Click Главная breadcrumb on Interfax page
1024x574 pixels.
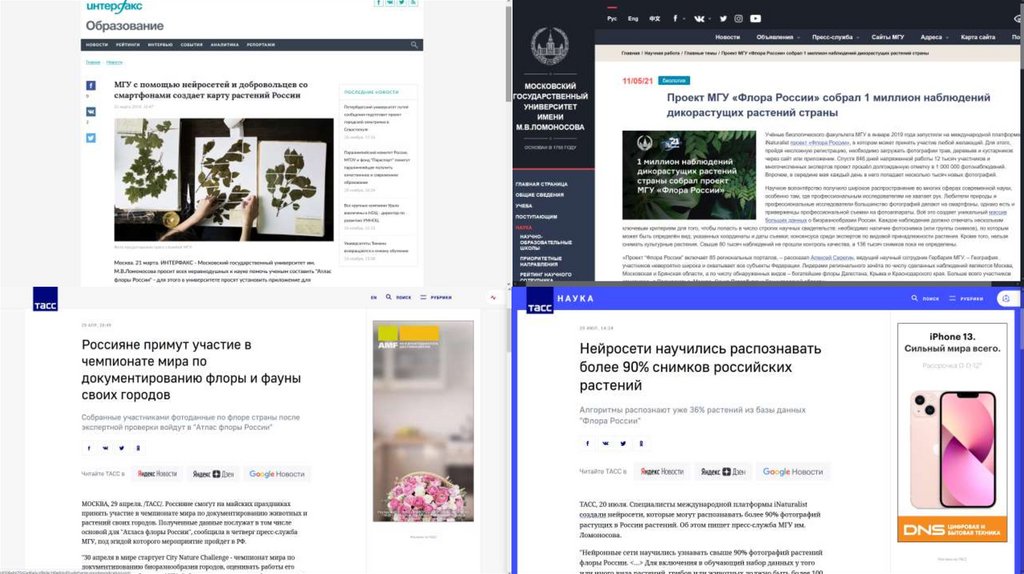click(x=93, y=62)
